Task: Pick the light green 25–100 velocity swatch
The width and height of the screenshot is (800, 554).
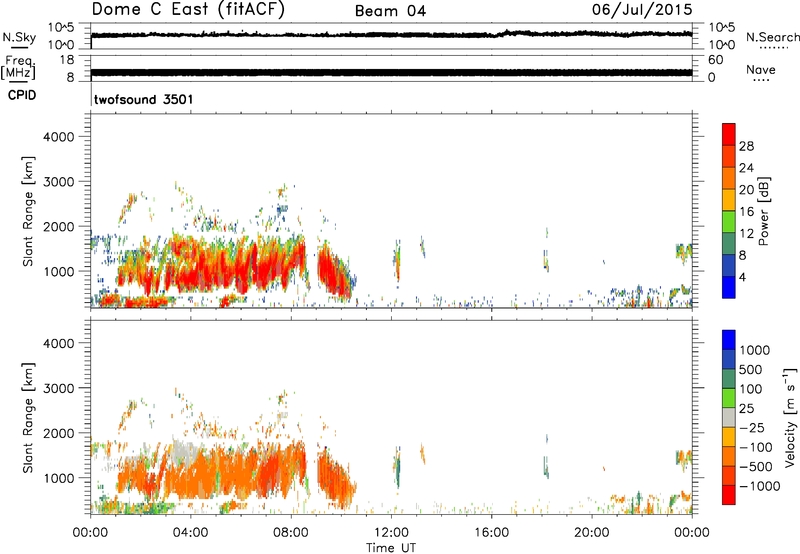Action: tap(729, 398)
